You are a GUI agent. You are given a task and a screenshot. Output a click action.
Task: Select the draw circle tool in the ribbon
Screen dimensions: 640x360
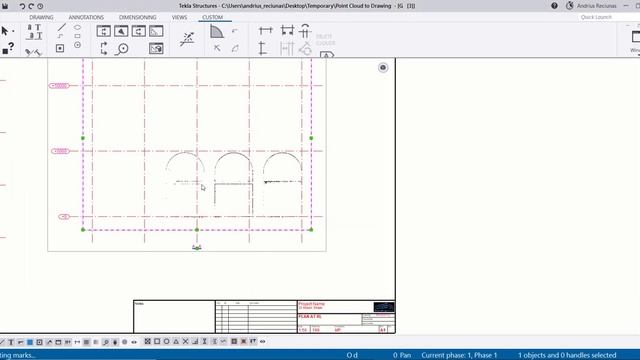click(x=78, y=45)
